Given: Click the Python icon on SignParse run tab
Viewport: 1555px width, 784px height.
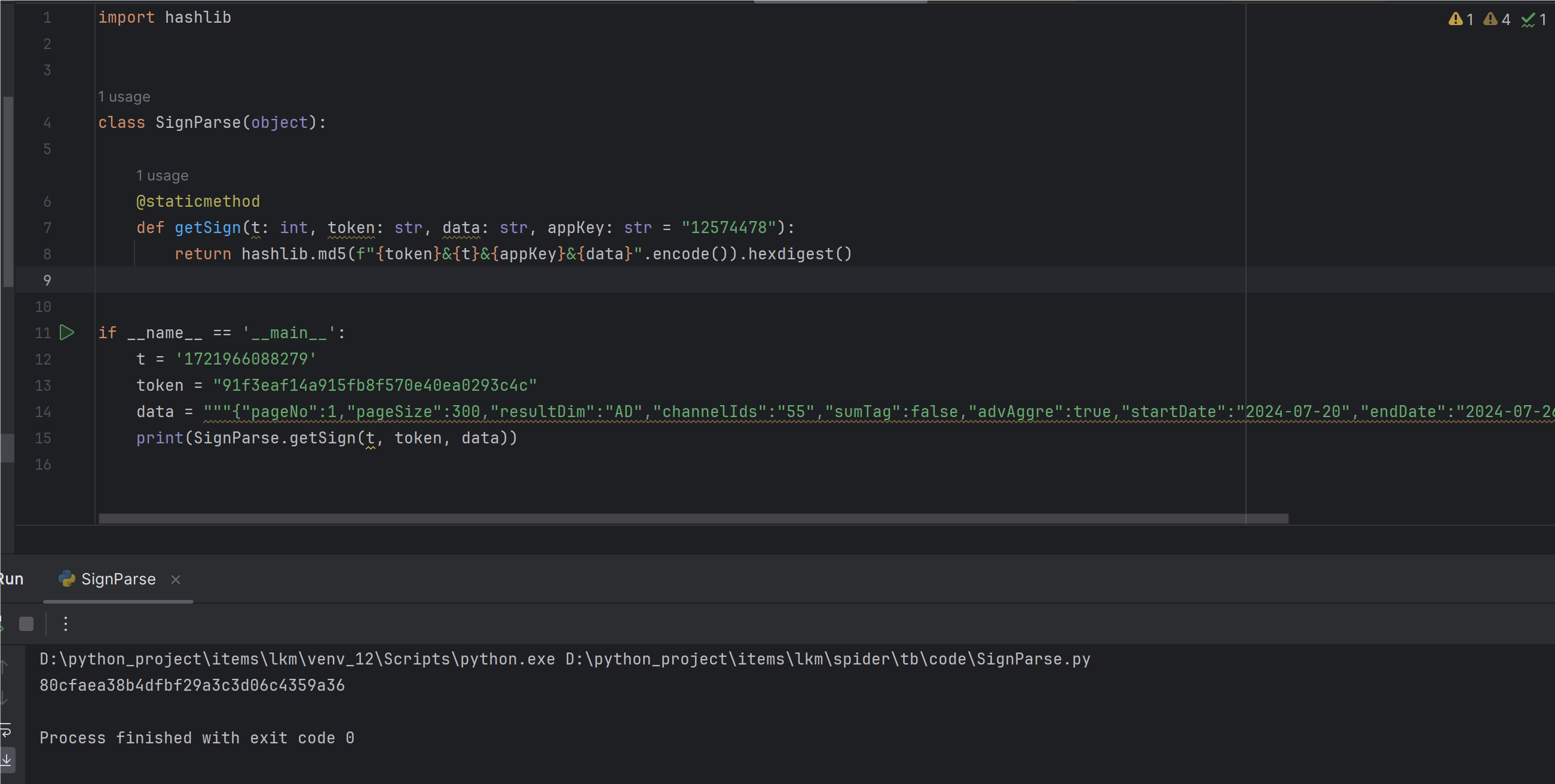Looking at the screenshot, I should pyautogui.click(x=66, y=579).
